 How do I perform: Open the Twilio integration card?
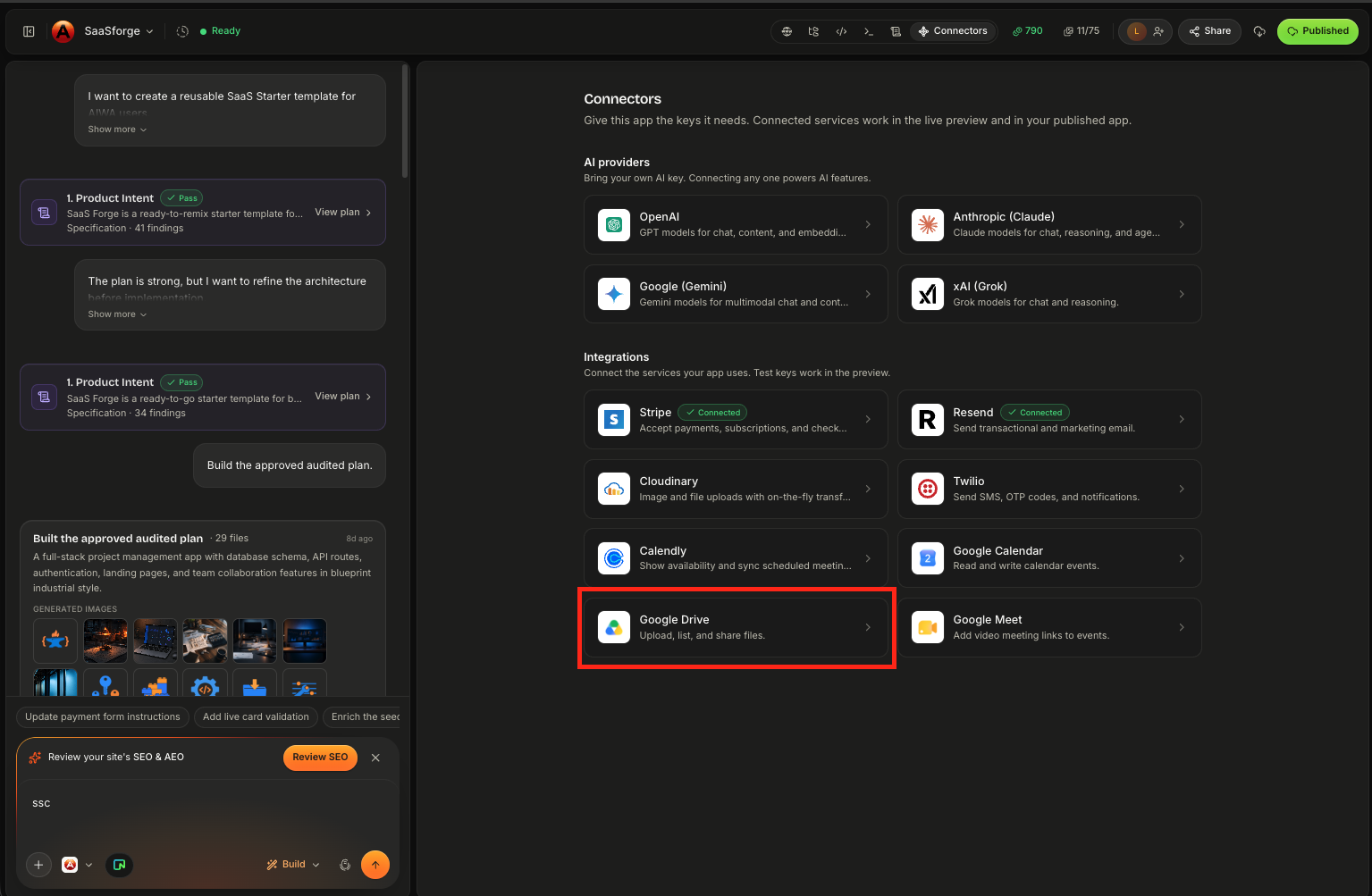(x=1049, y=490)
